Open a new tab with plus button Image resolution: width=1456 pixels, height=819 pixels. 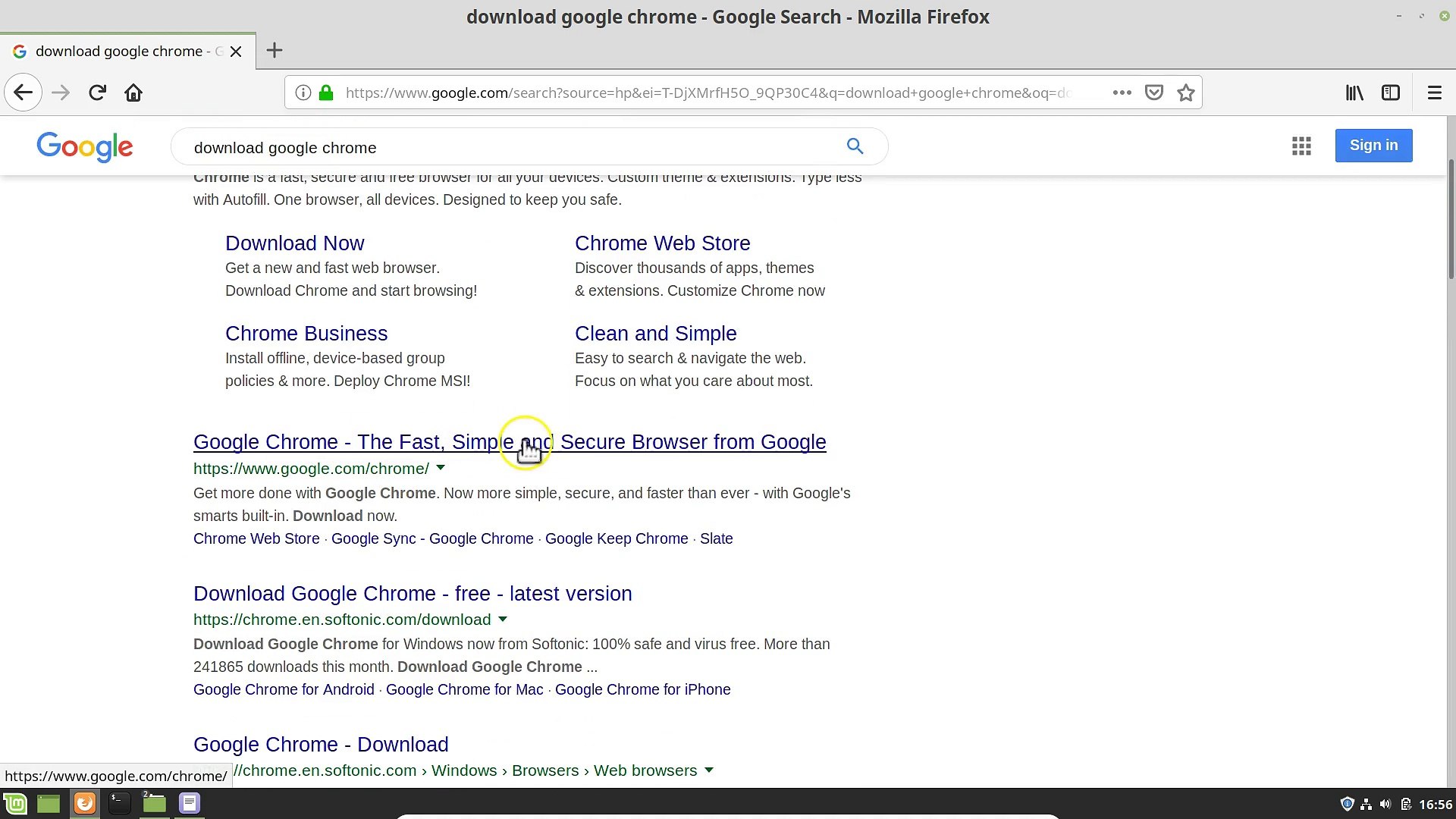coord(275,51)
